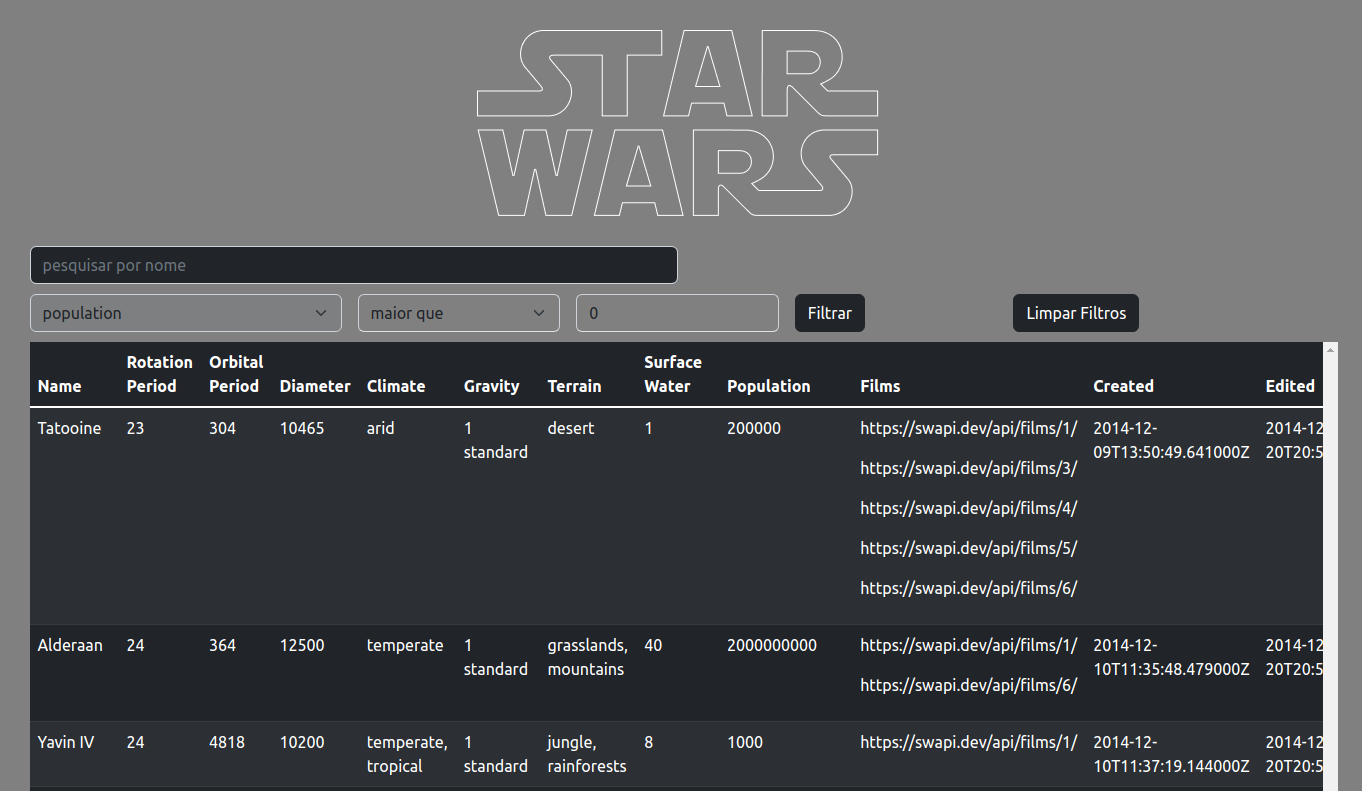Click the Limpar Filtros button
Image resolution: width=1362 pixels, height=791 pixels.
tap(1076, 313)
